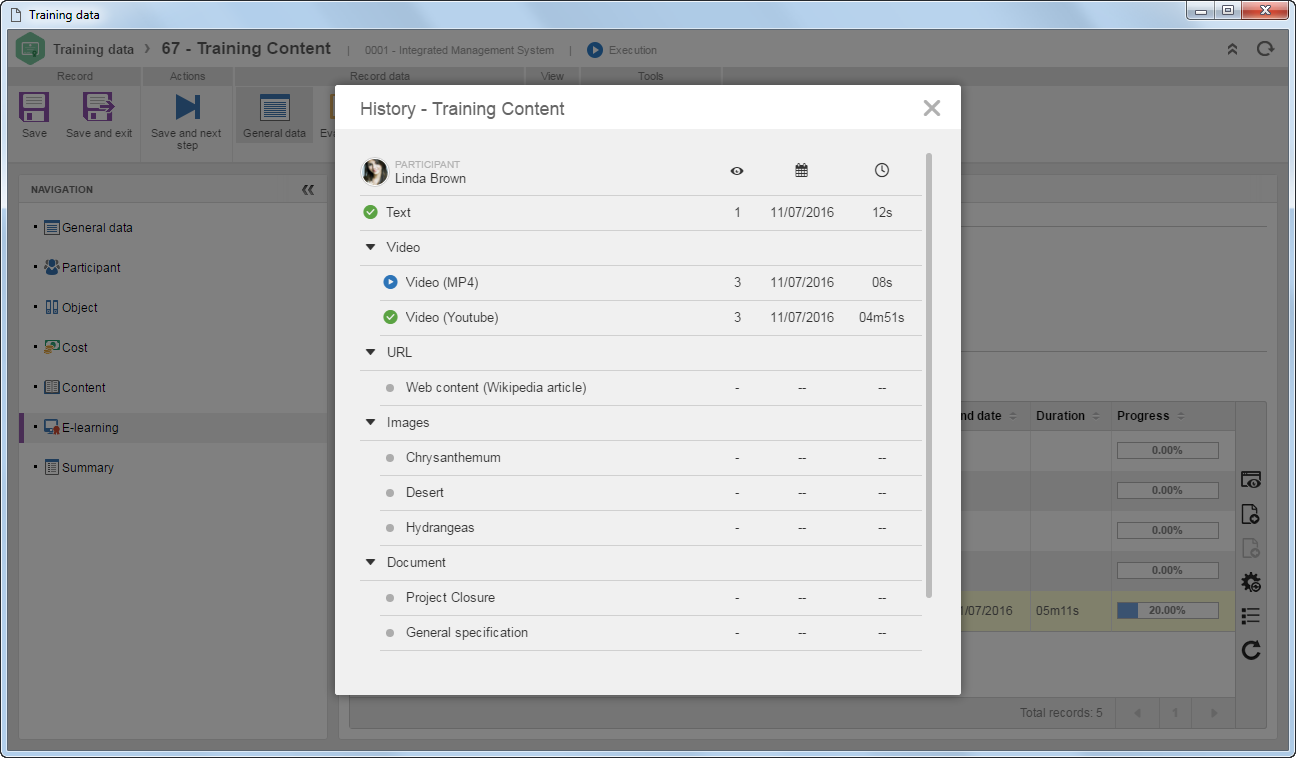Select the Hydrangeas image row
Viewport: 1296px width, 758px height.
point(651,528)
